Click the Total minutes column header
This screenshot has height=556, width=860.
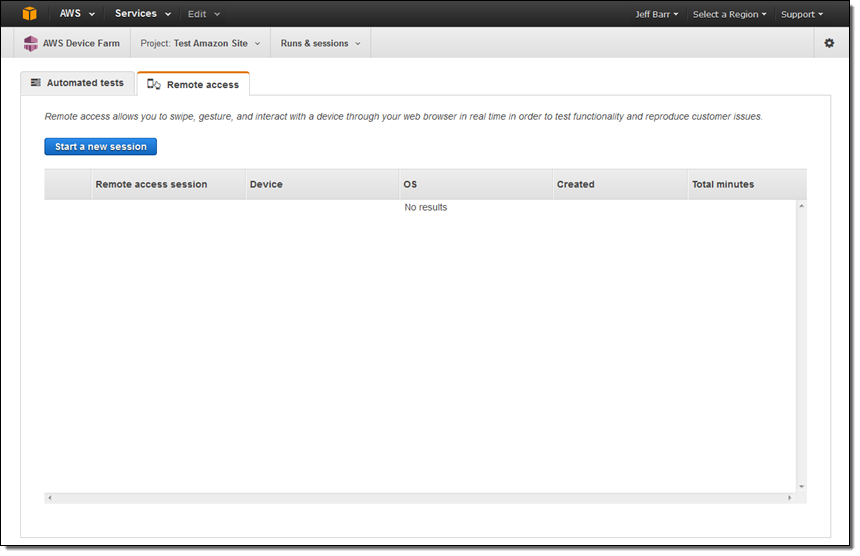coord(722,185)
